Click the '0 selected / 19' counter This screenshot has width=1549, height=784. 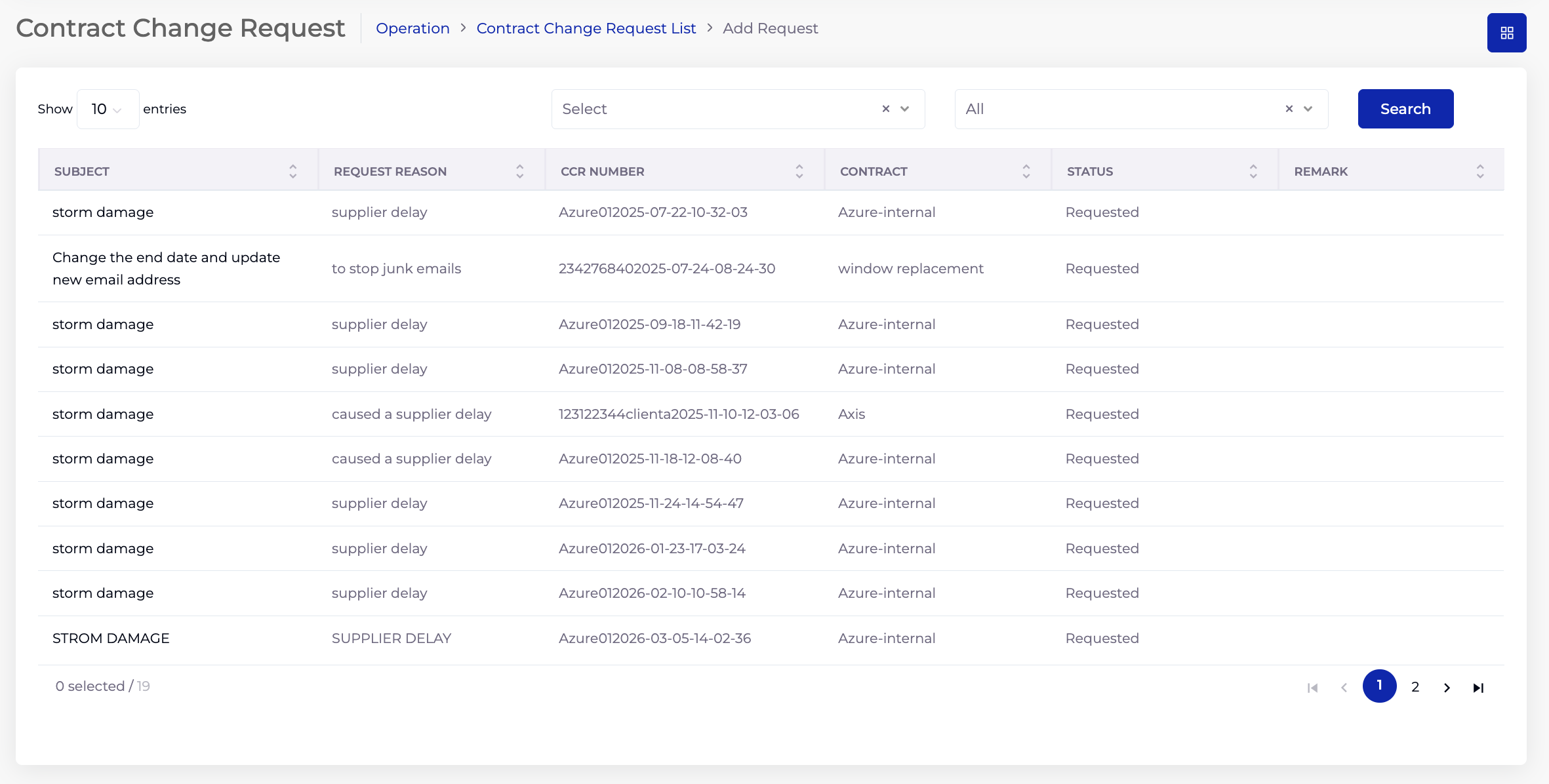(x=103, y=686)
